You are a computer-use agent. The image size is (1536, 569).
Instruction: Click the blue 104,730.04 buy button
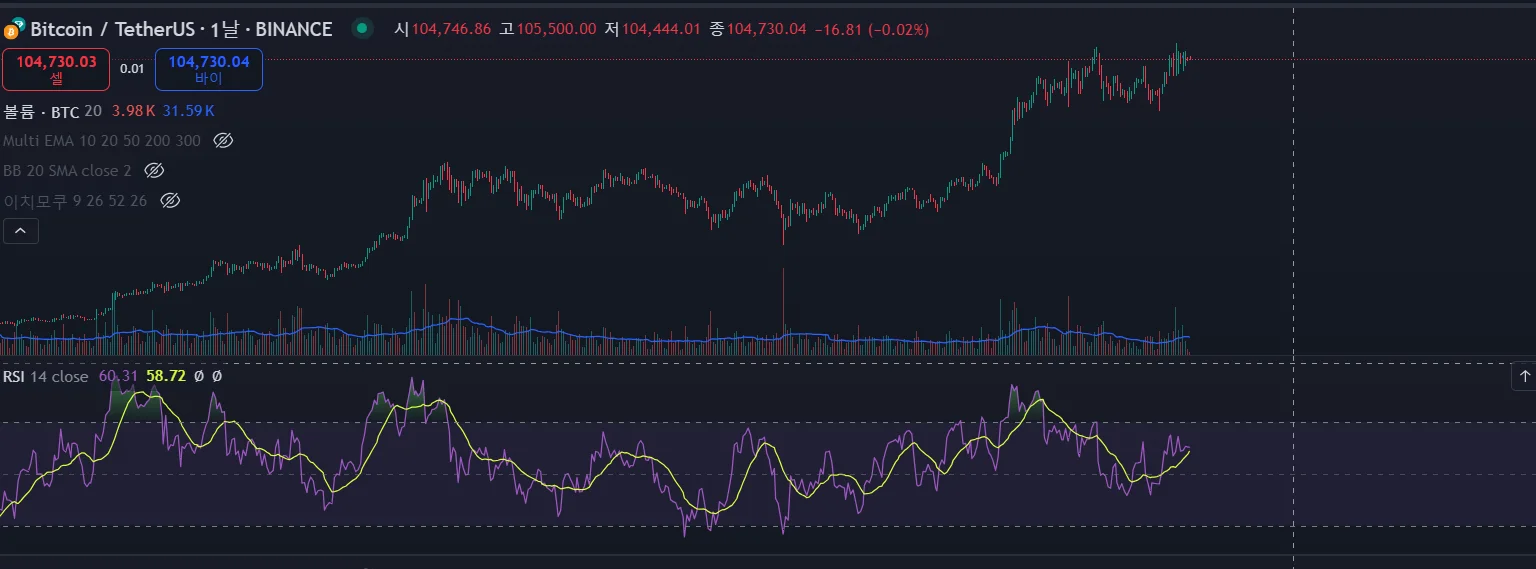click(209, 69)
